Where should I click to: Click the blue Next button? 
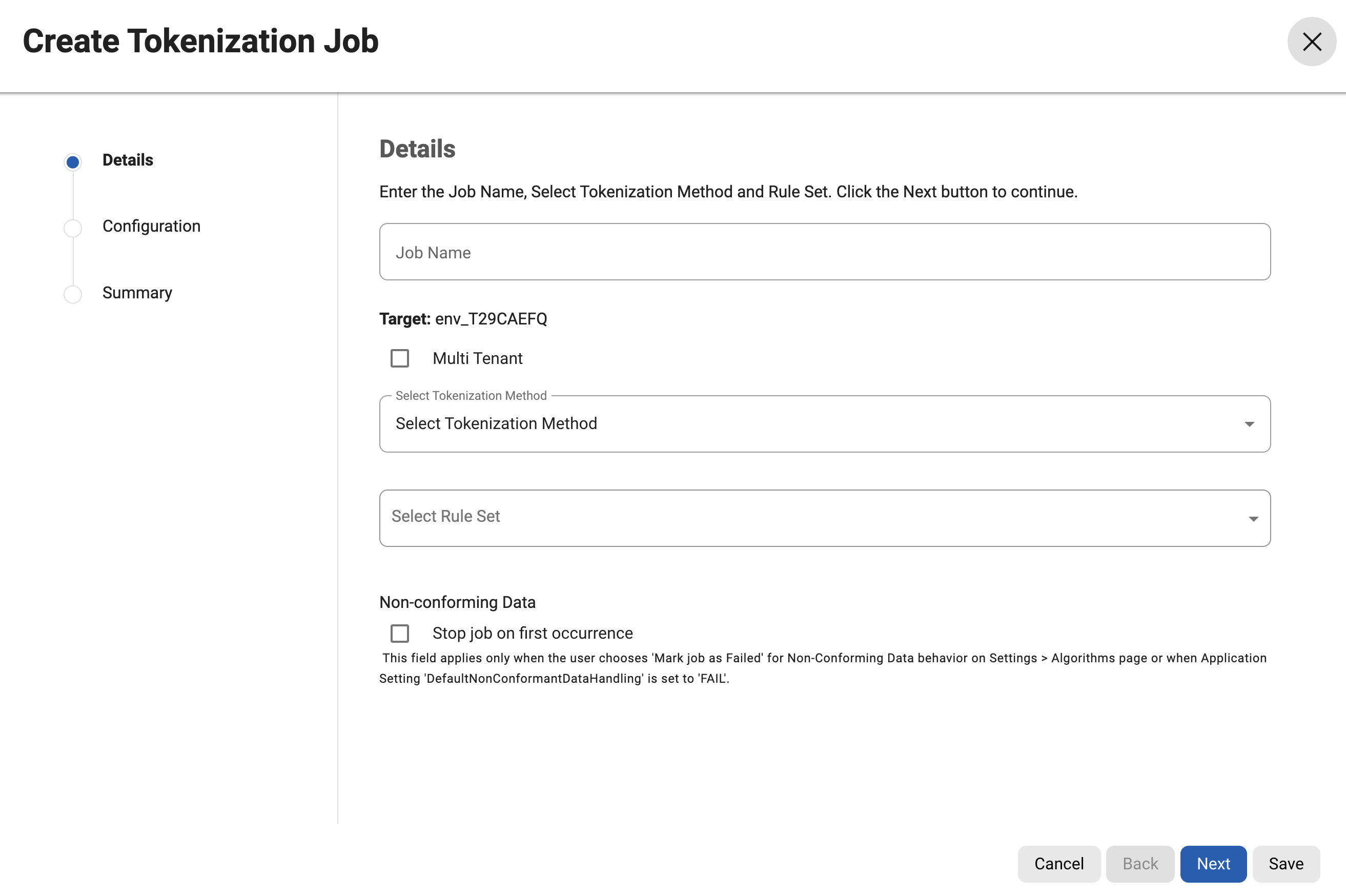1213,863
